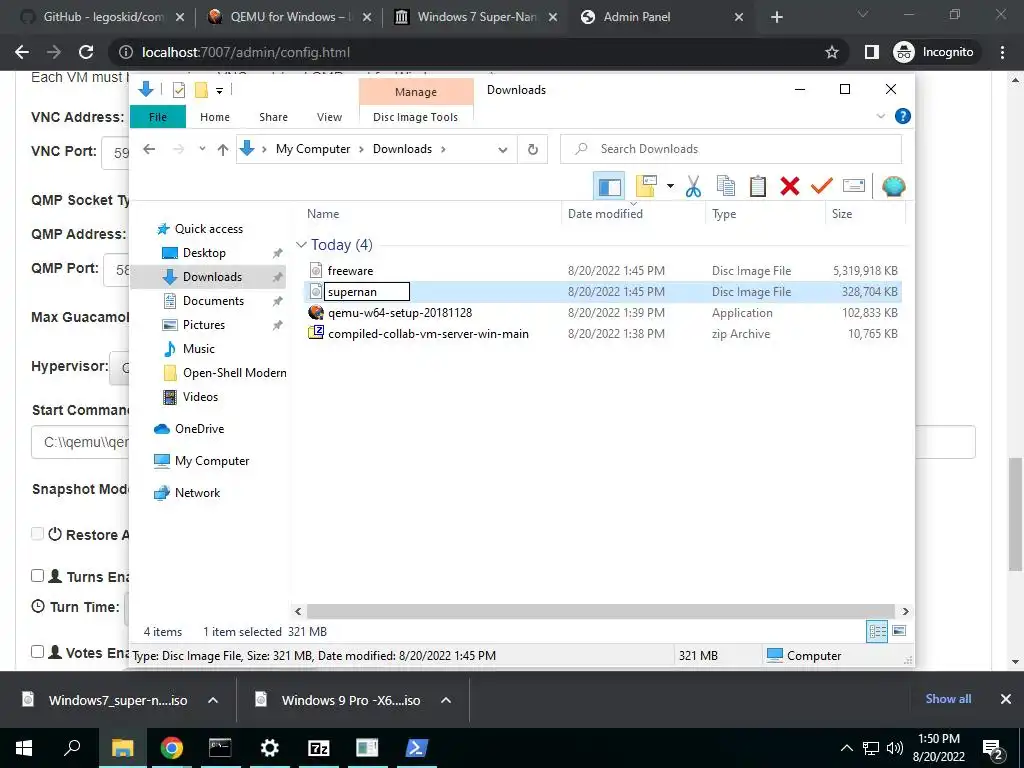Check the Restore checkbox on Admin Panel
This screenshot has height=768, width=1024.
[38, 534]
